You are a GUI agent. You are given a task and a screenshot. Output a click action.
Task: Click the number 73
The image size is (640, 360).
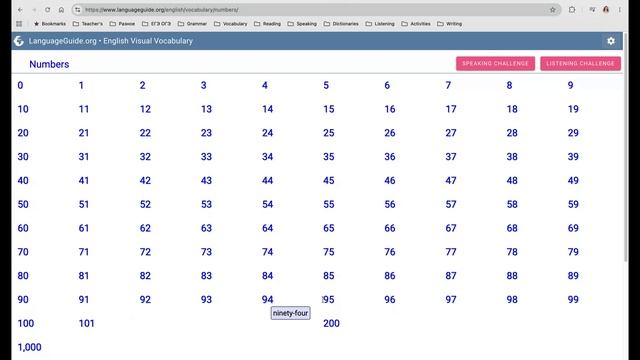[206, 252]
